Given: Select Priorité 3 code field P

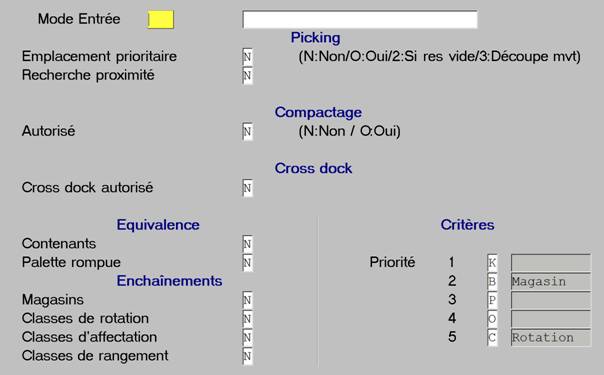Looking at the screenshot, I should (x=492, y=300).
